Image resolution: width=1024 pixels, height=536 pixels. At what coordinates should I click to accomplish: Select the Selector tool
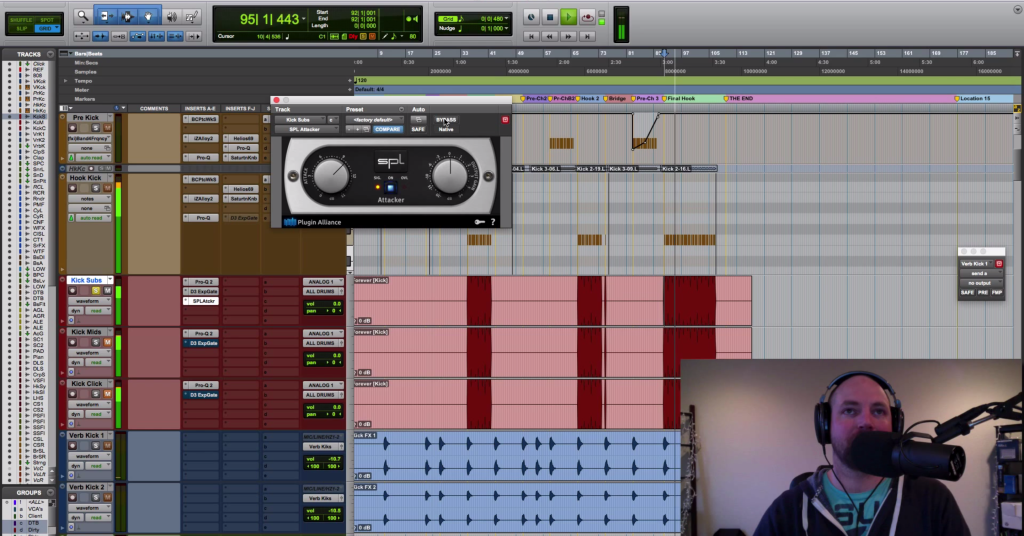pyautogui.click(x=127, y=17)
